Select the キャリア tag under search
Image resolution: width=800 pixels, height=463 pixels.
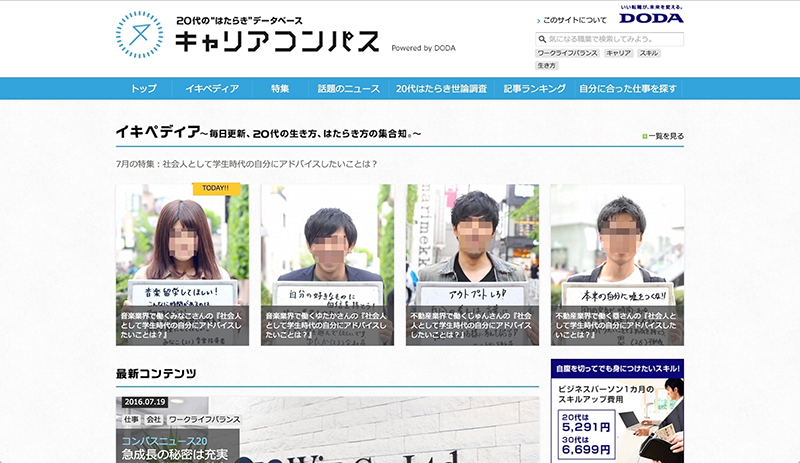[x=619, y=52]
